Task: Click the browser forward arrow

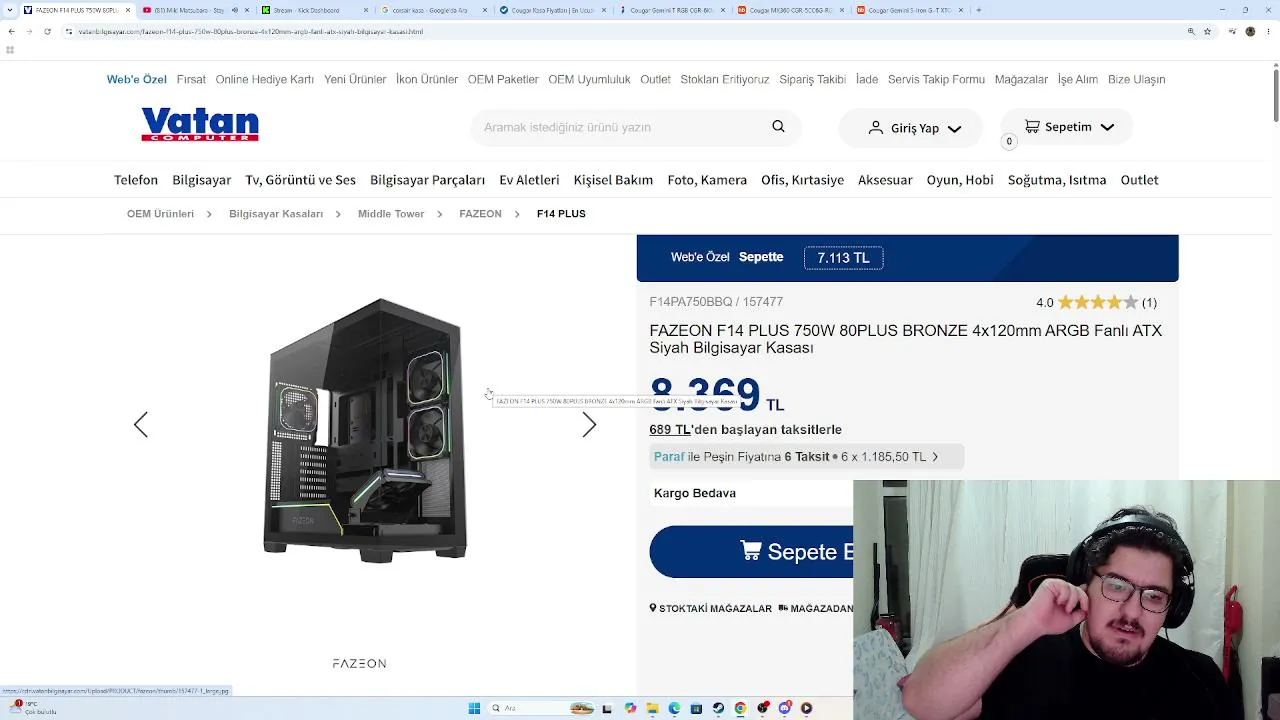Action: point(28,31)
